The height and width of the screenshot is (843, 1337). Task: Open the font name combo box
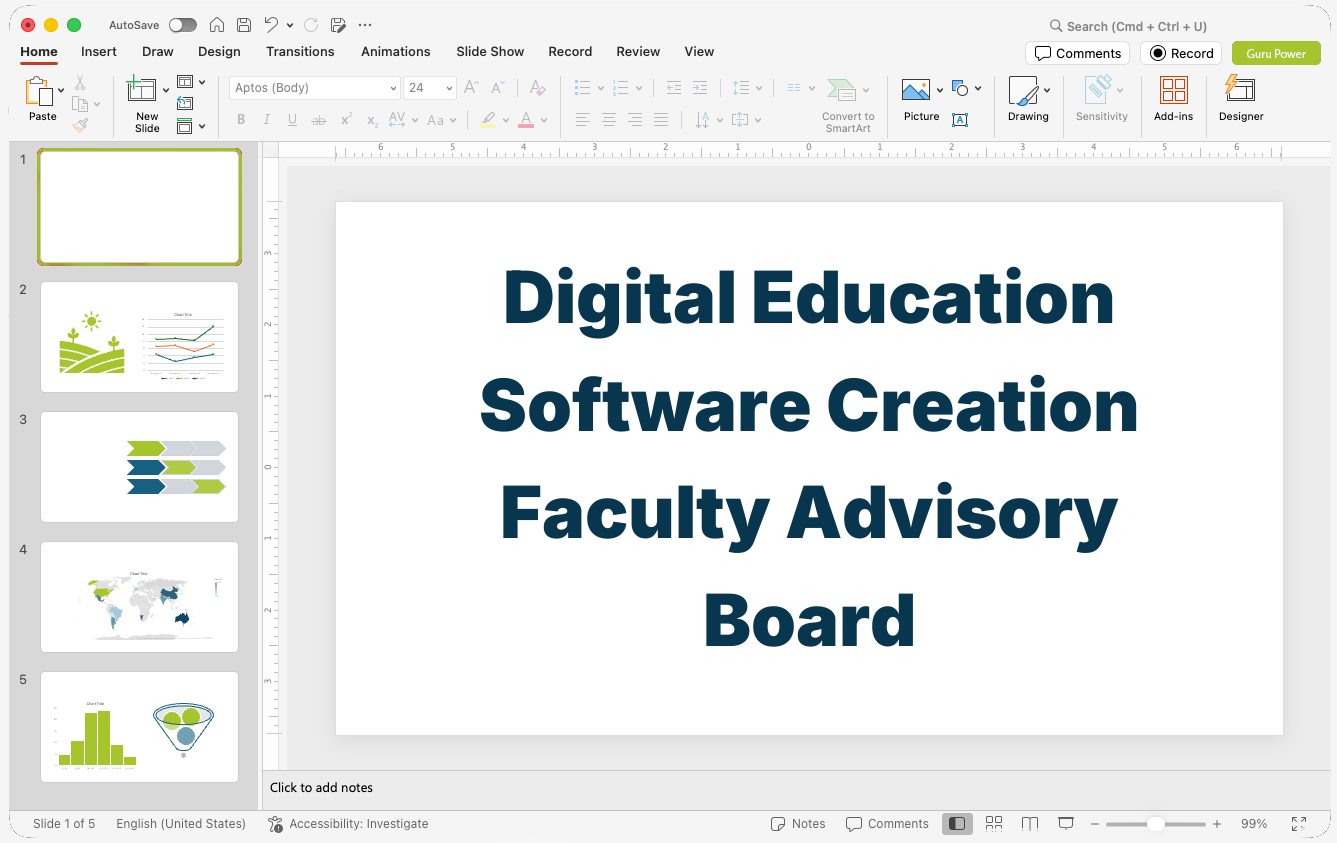(315, 88)
